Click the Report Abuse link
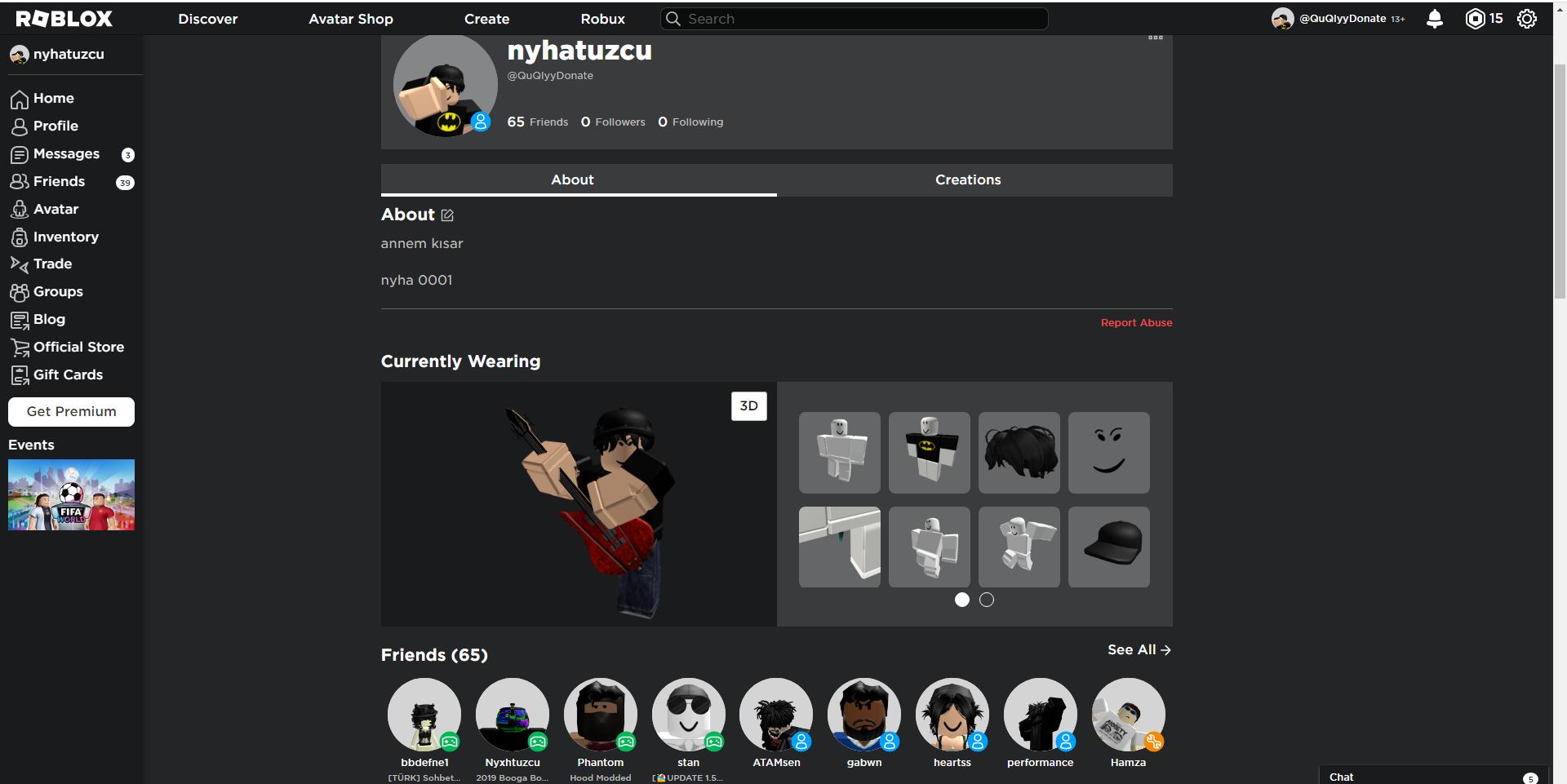The height and width of the screenshot is (784, 1567). click(x=1136, y=323)
